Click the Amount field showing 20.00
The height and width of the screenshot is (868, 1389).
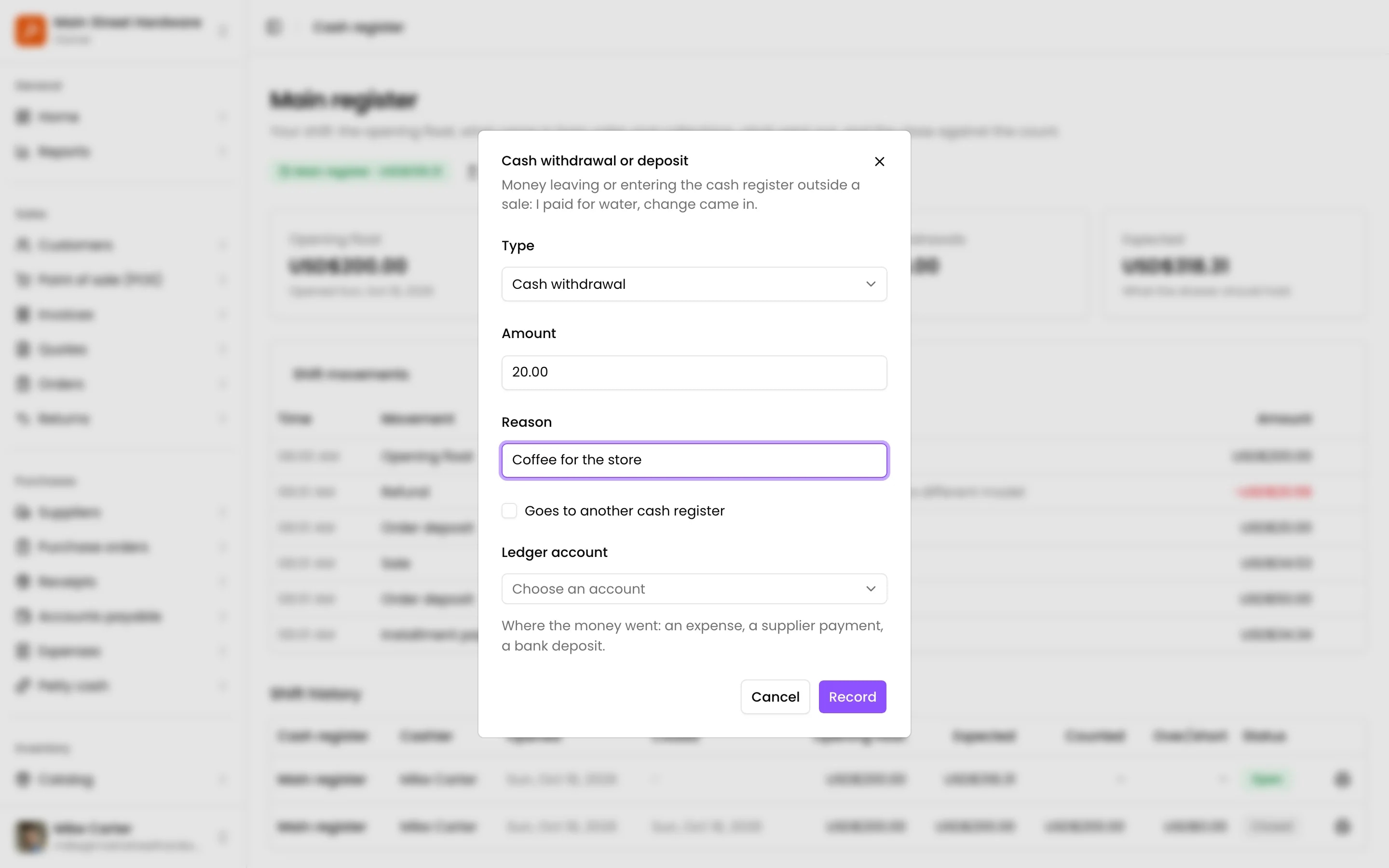click(x=694, y=372)
